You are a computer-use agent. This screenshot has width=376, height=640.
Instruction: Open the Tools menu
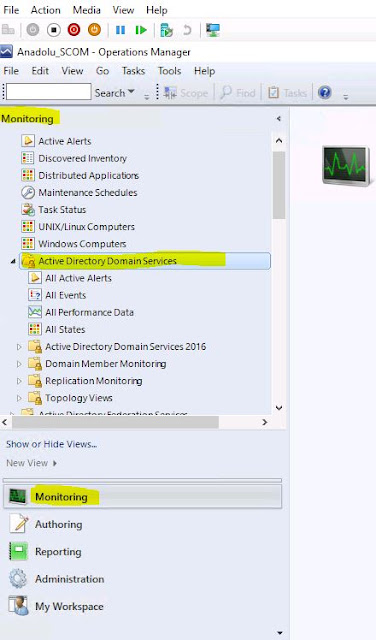coord(169,71)
